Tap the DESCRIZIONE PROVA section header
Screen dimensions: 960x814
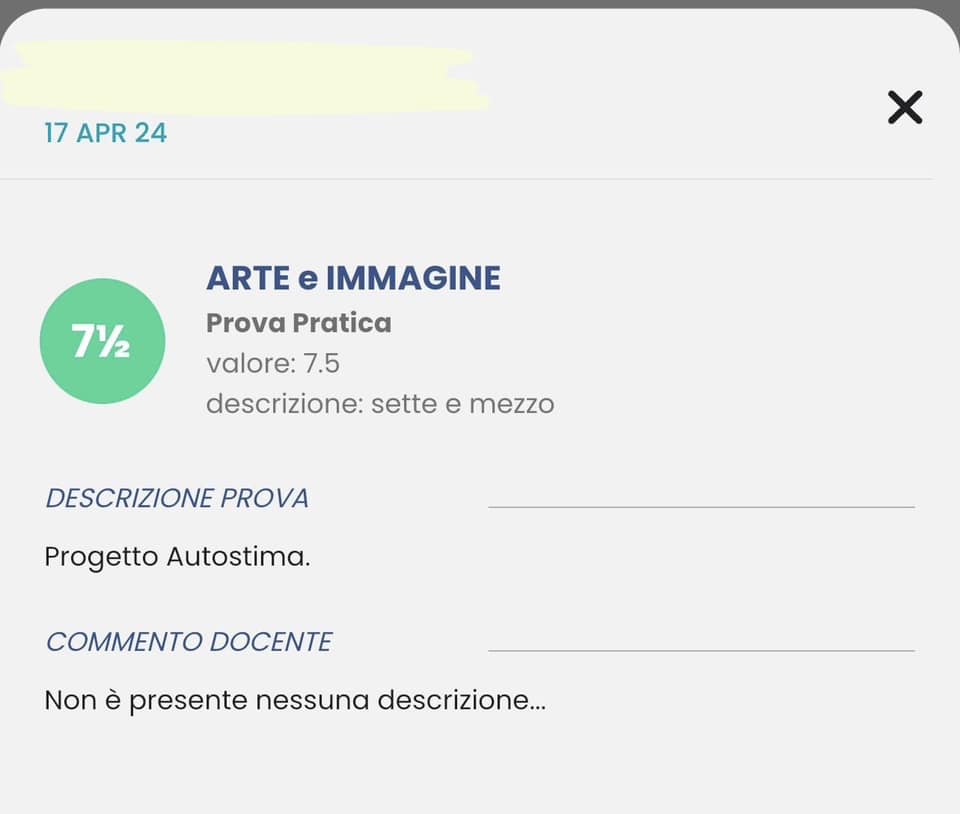click(x=177, y=498)
